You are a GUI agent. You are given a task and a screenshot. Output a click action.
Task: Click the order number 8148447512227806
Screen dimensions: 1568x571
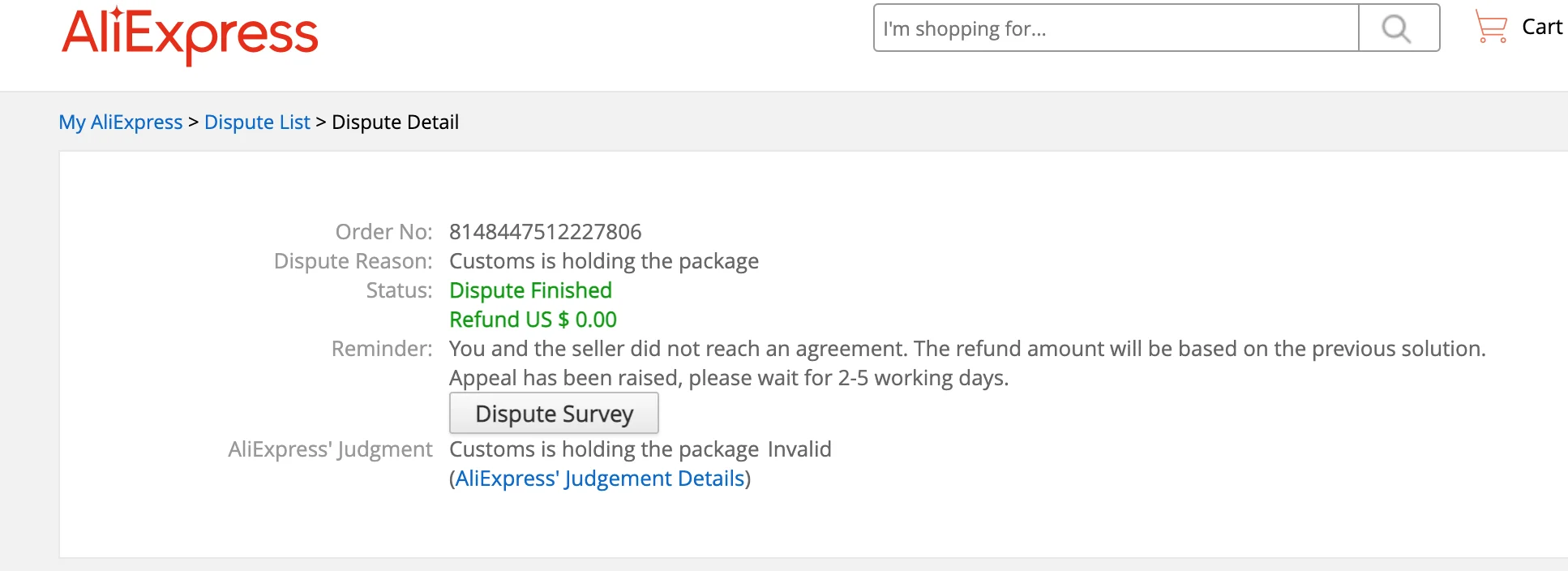pos(545,232)
